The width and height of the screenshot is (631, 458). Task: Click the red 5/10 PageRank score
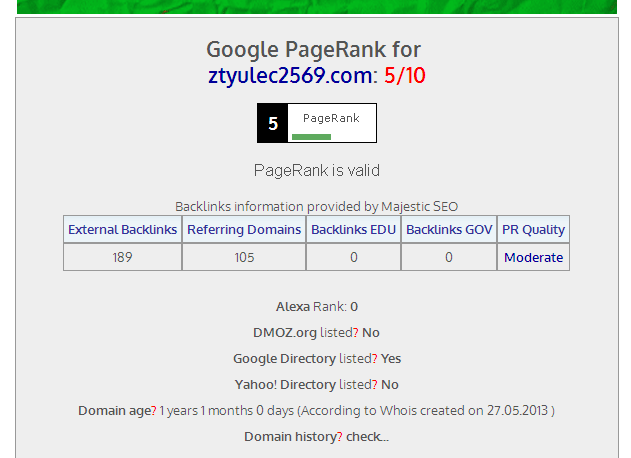click(404, 76)
